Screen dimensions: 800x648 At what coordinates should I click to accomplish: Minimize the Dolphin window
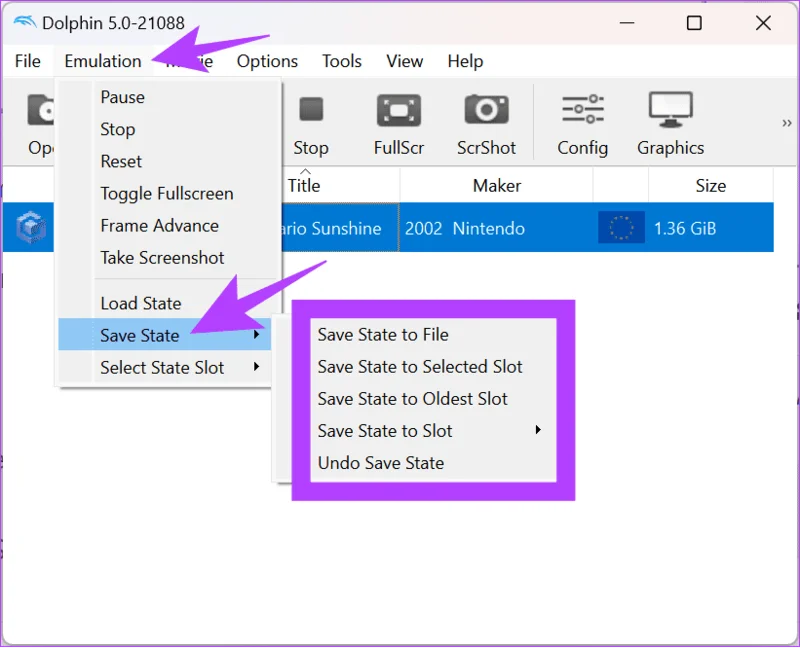(x=627, y=23)
